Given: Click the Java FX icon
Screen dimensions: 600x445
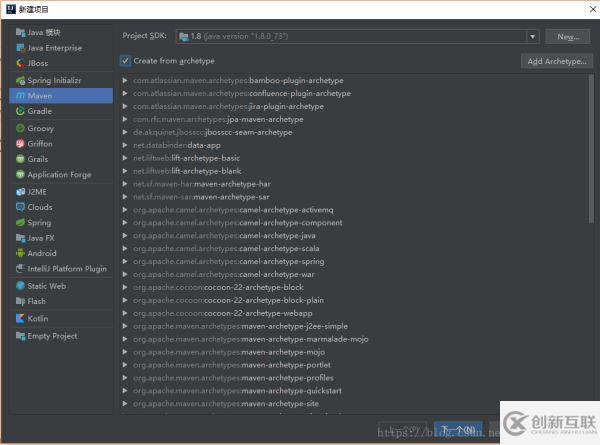Looking at the screenshot, I should tap(20, 238).
